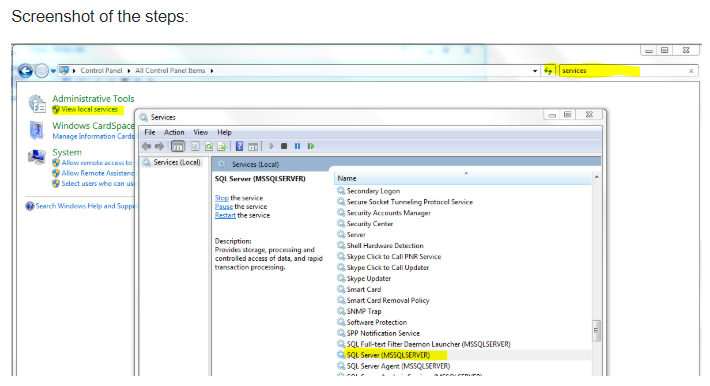Open the Help menu in Services
The image size is (710, 386).
coord(224,132)
